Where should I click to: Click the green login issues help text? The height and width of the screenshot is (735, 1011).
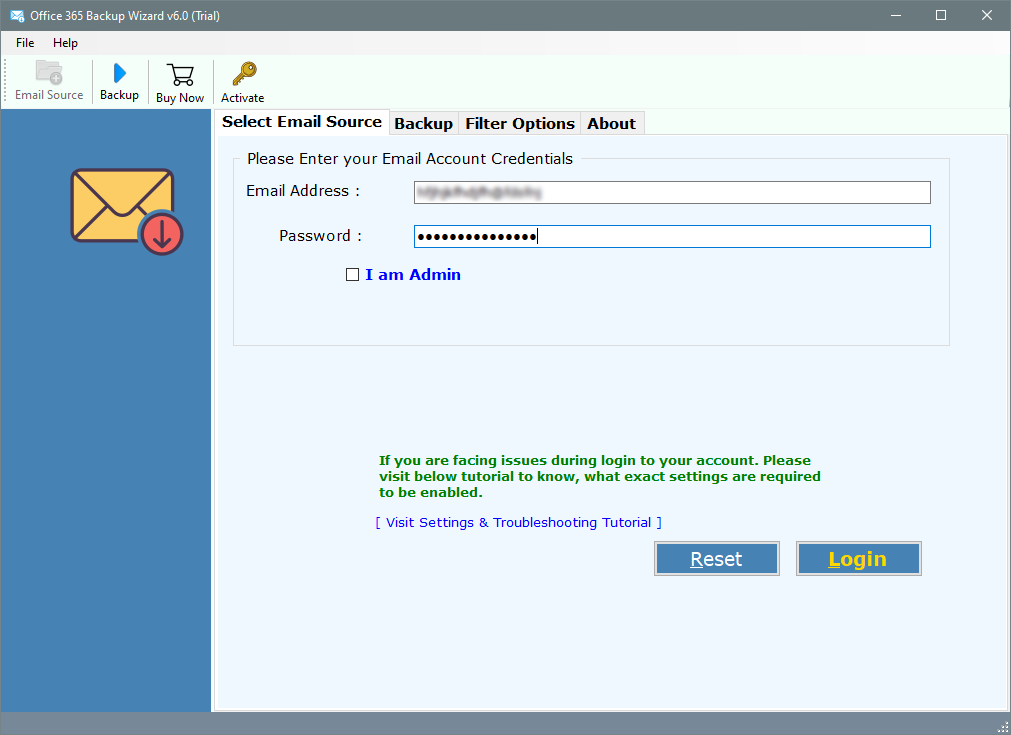(x=600, y=476)
